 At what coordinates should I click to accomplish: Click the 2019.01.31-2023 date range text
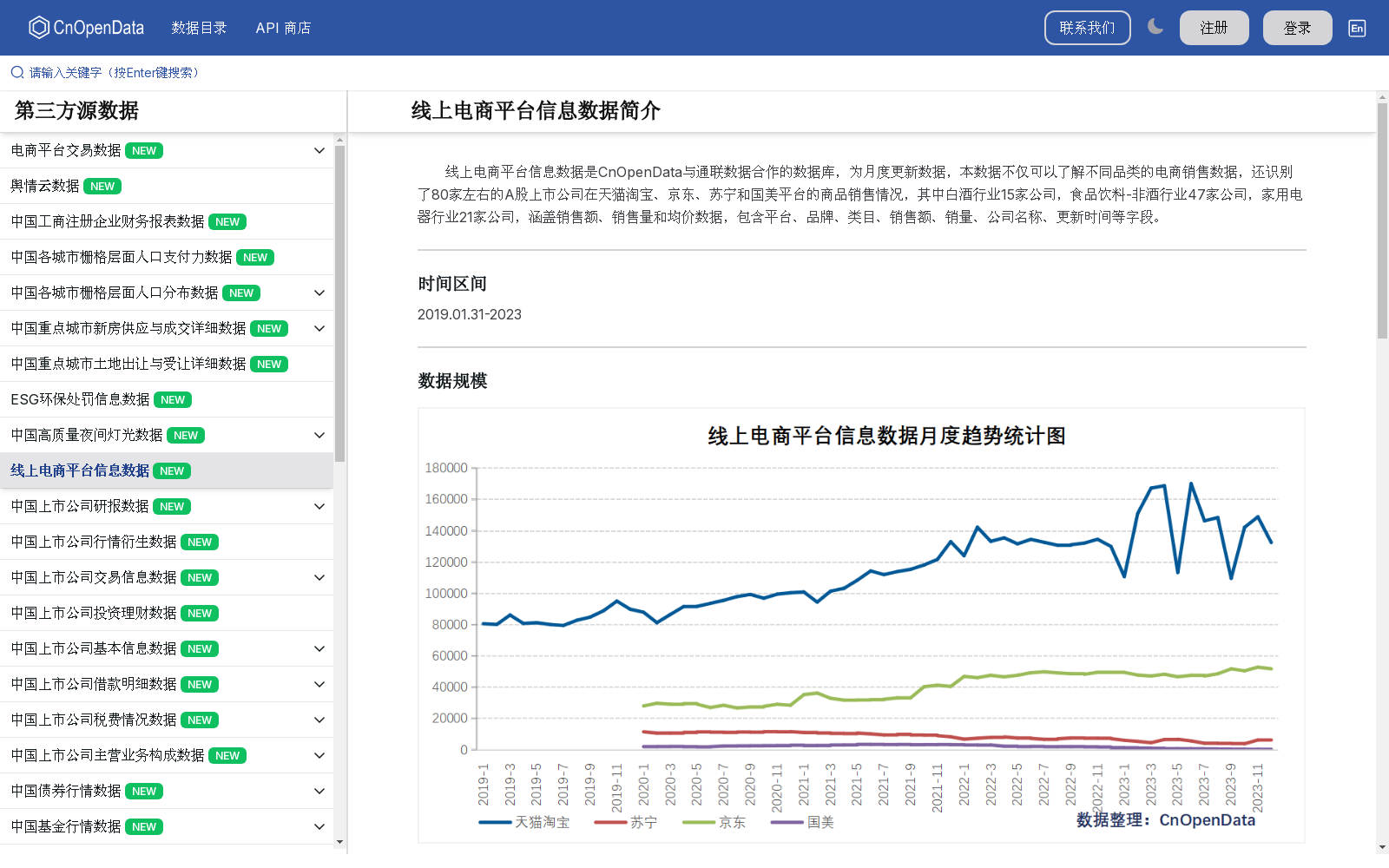coord(470,314)
